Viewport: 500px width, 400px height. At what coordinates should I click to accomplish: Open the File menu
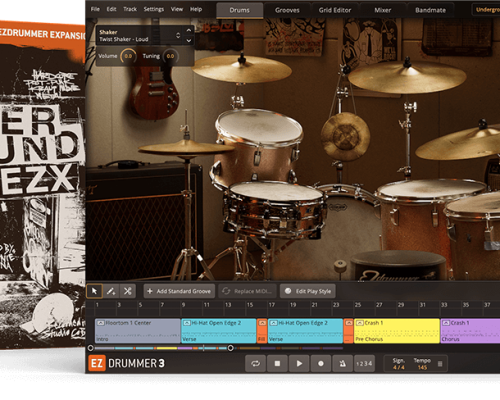95,9
